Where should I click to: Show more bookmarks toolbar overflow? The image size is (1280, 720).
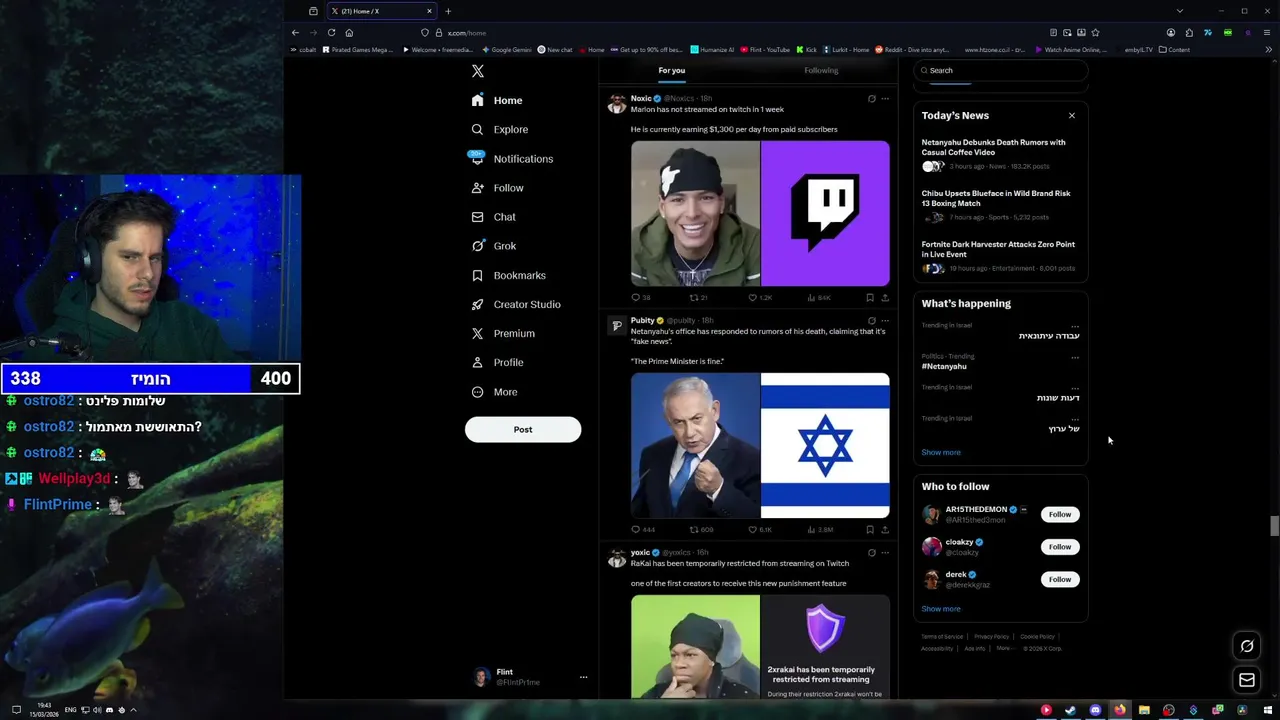[1269, 49]
